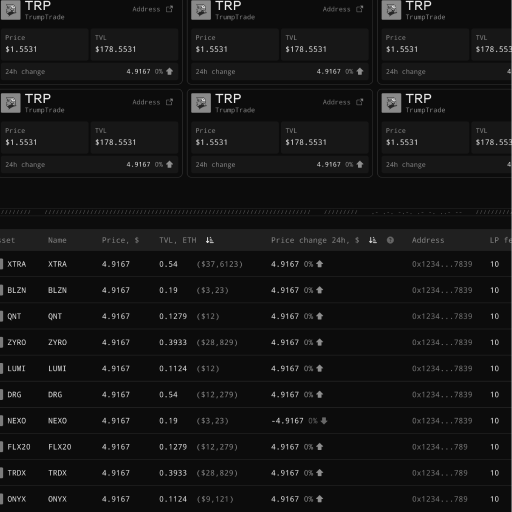Viewport: 512px width, 512px height.
Task: Select ZYRO in the Name column
Action: (x=57, y=342)
